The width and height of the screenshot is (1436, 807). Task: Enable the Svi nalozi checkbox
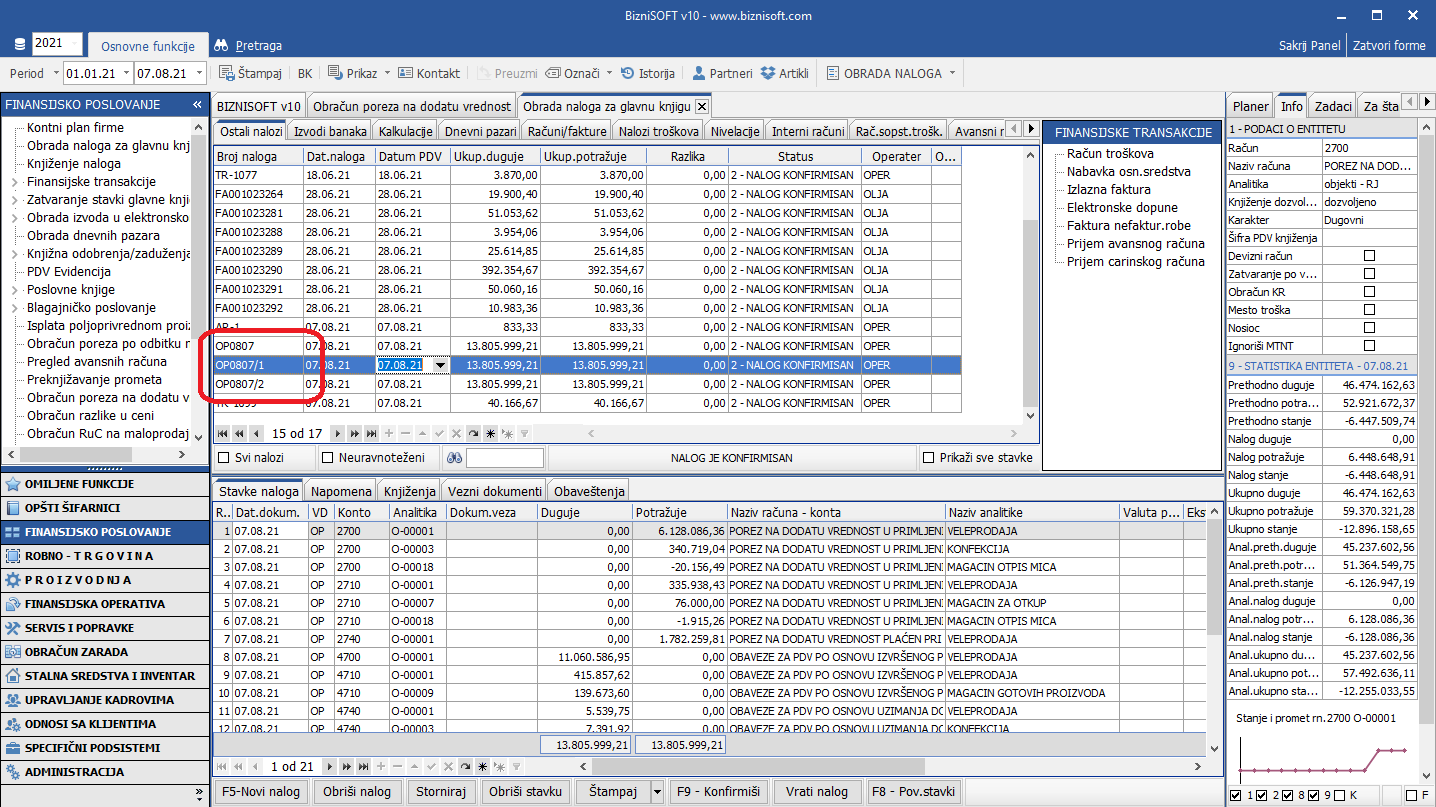(x=224, y=458)
